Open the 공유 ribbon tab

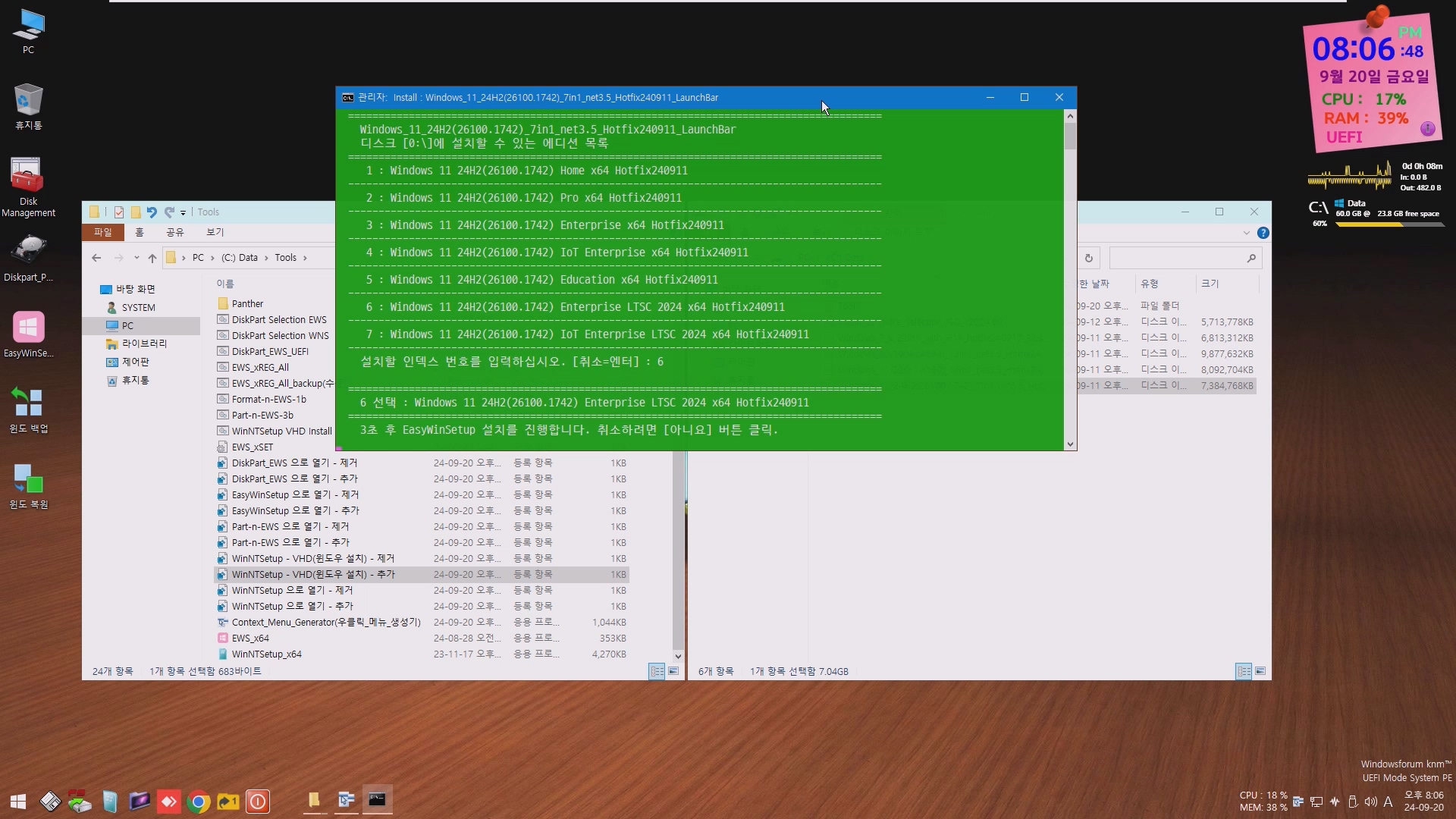point(175,232)
